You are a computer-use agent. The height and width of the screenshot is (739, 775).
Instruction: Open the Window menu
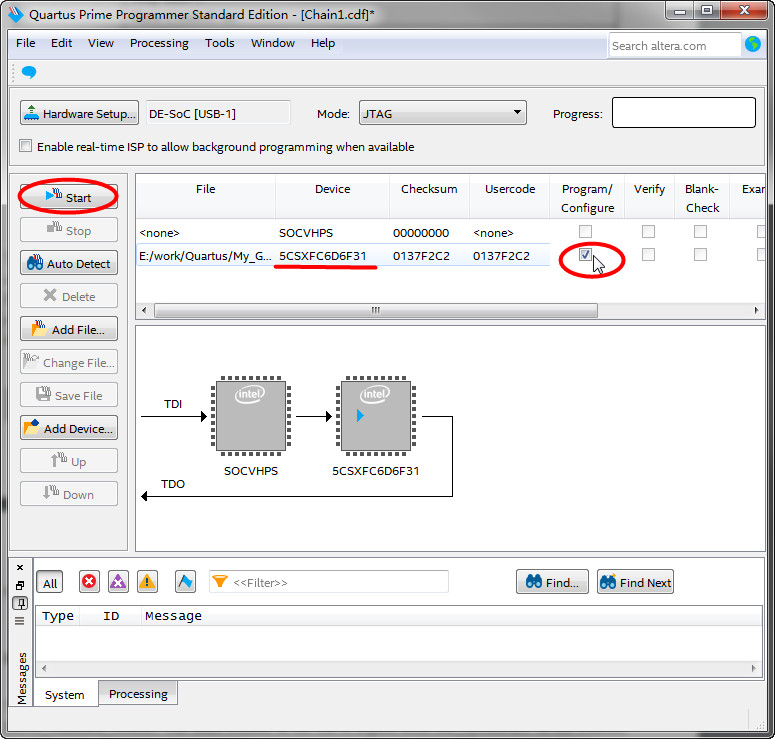pos(273,43)
